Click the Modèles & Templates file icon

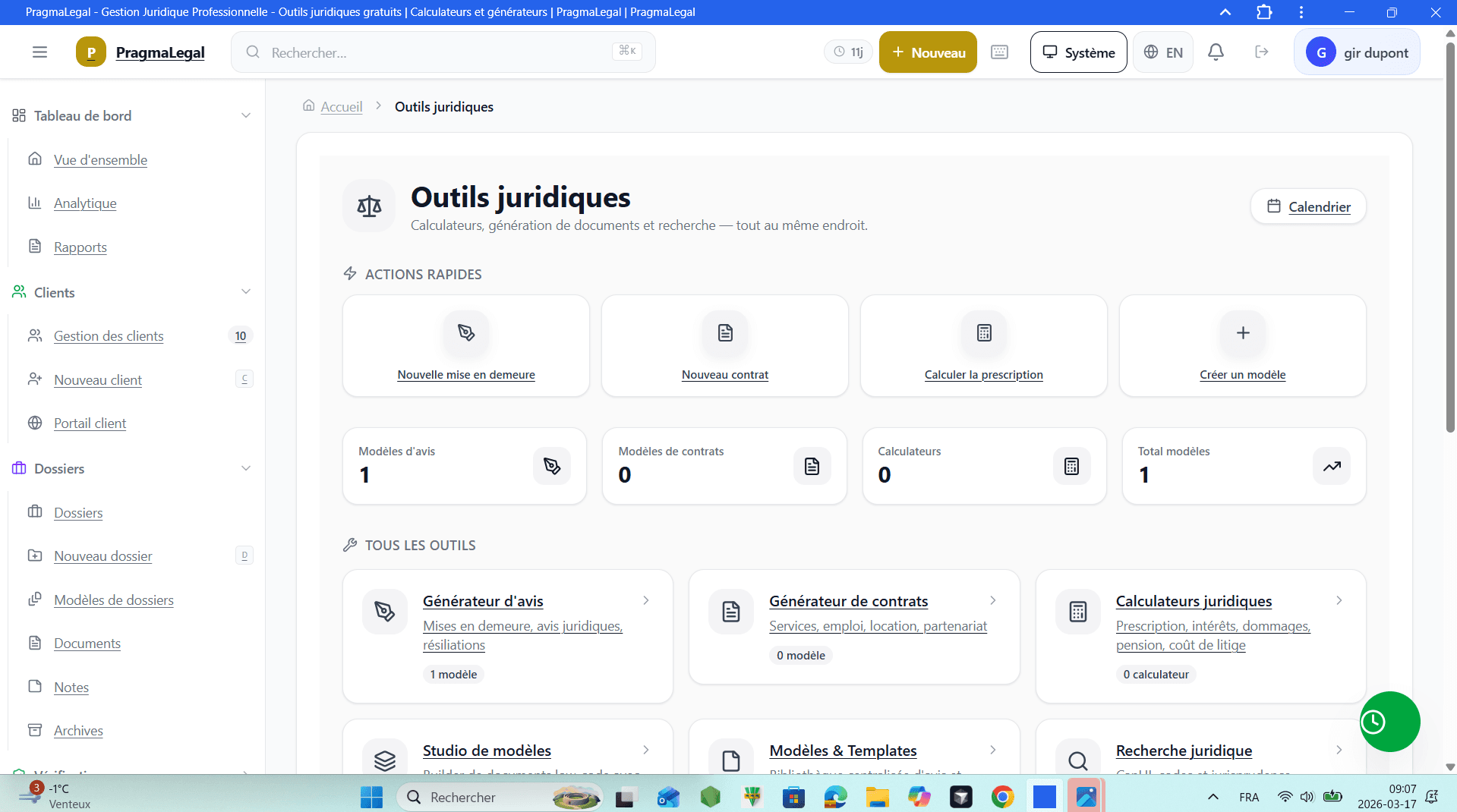(731, 759)
